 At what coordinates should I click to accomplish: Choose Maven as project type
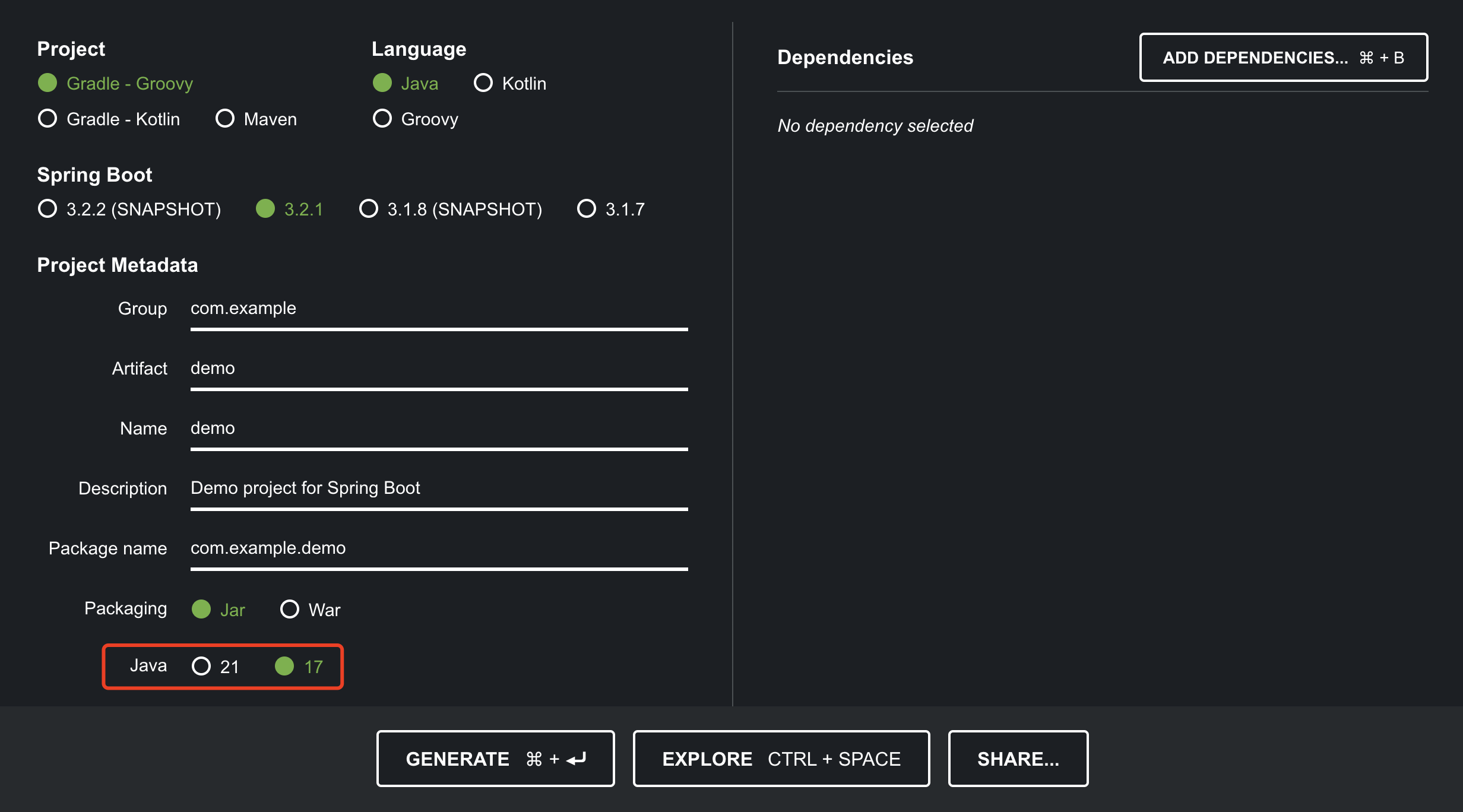tap(225, 119)
